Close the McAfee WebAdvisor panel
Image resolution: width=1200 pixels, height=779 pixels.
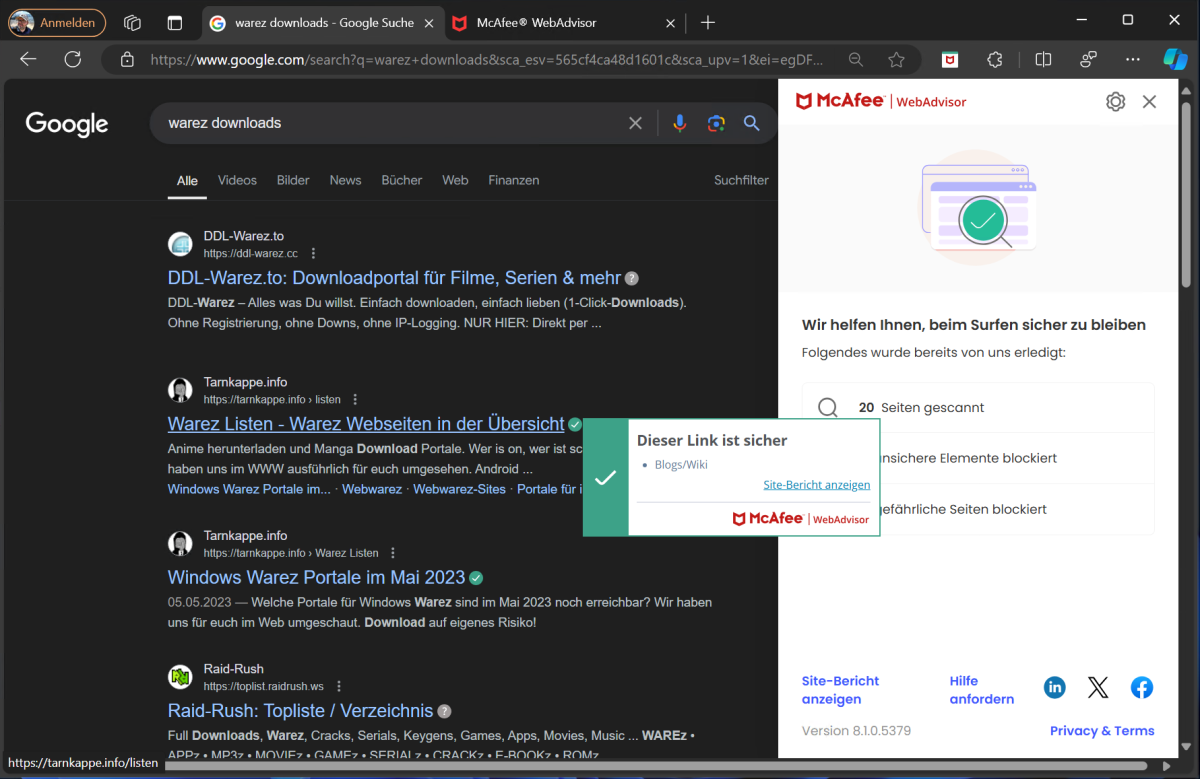(x=1149, y=101)
